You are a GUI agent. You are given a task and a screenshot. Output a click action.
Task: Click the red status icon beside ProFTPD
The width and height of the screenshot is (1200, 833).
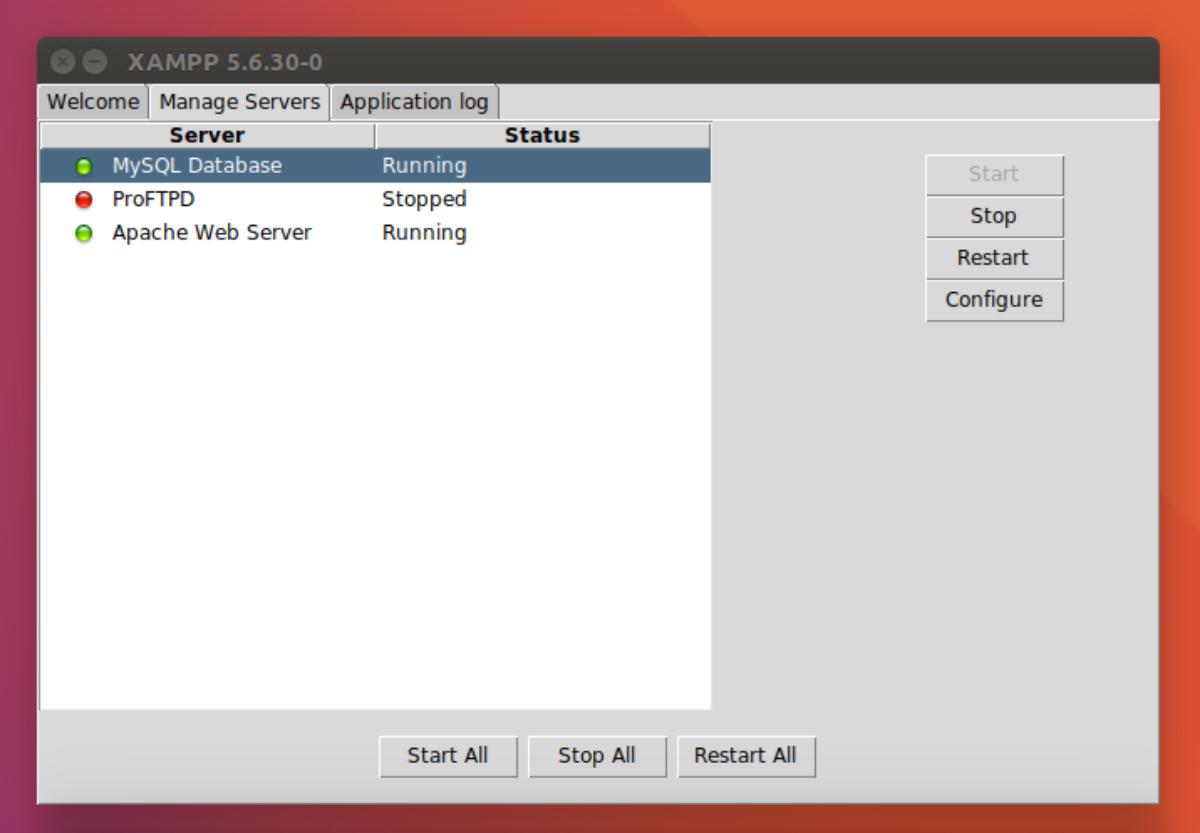click(84, 200)
